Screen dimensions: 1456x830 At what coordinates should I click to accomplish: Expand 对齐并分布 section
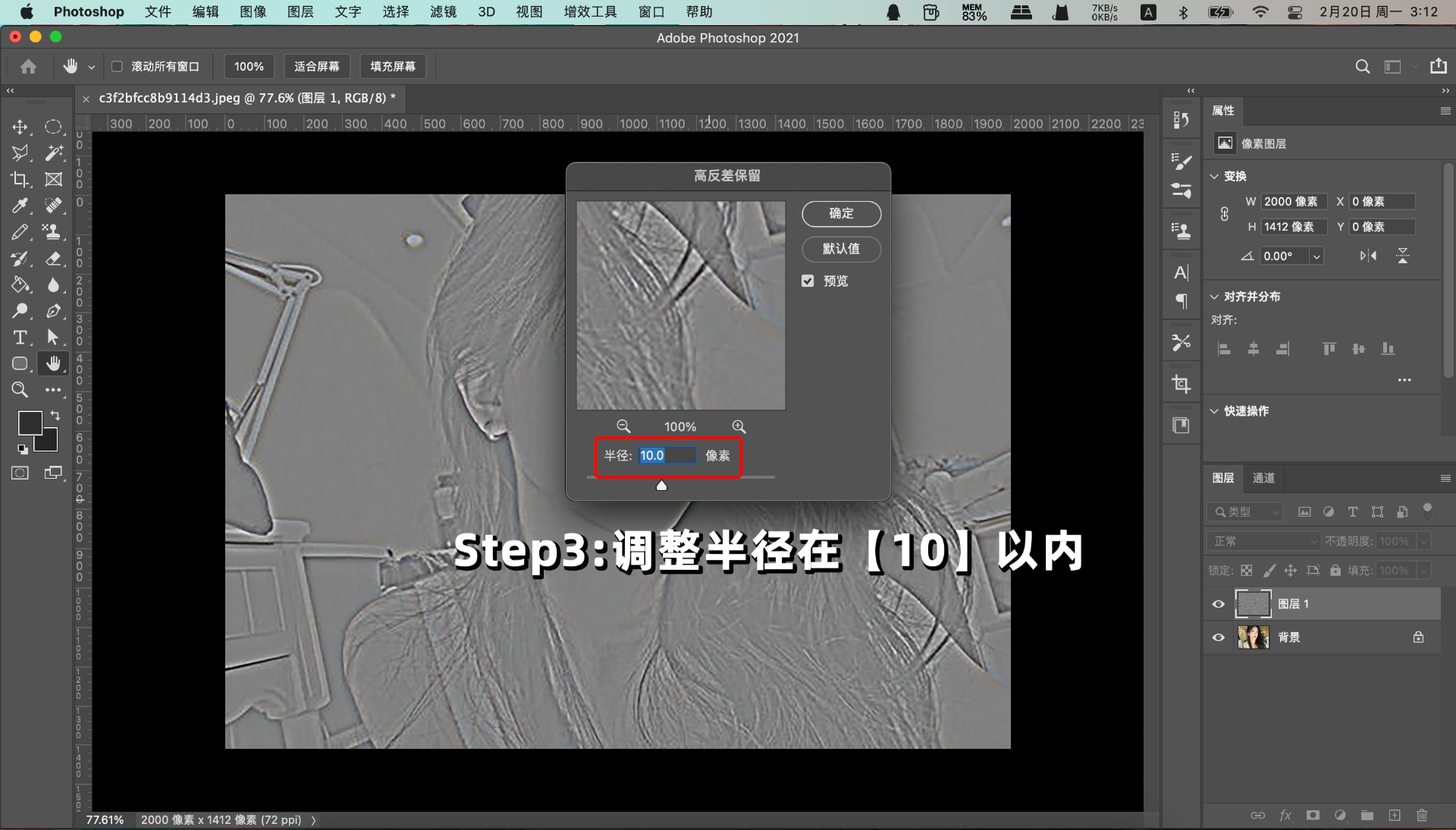[x=1214, y=296]
